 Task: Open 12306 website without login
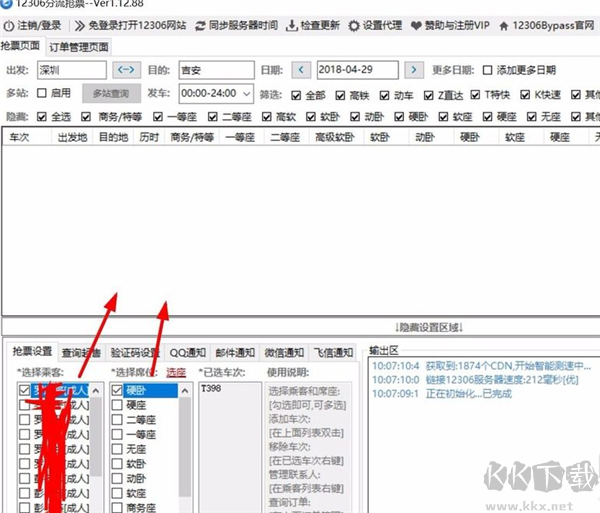130,26
